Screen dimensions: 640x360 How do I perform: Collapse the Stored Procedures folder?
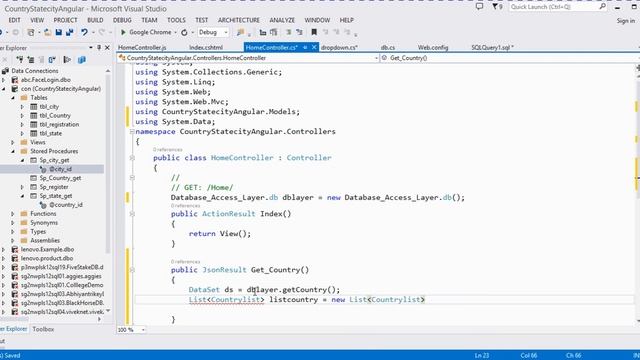click(x=13, y=151)
